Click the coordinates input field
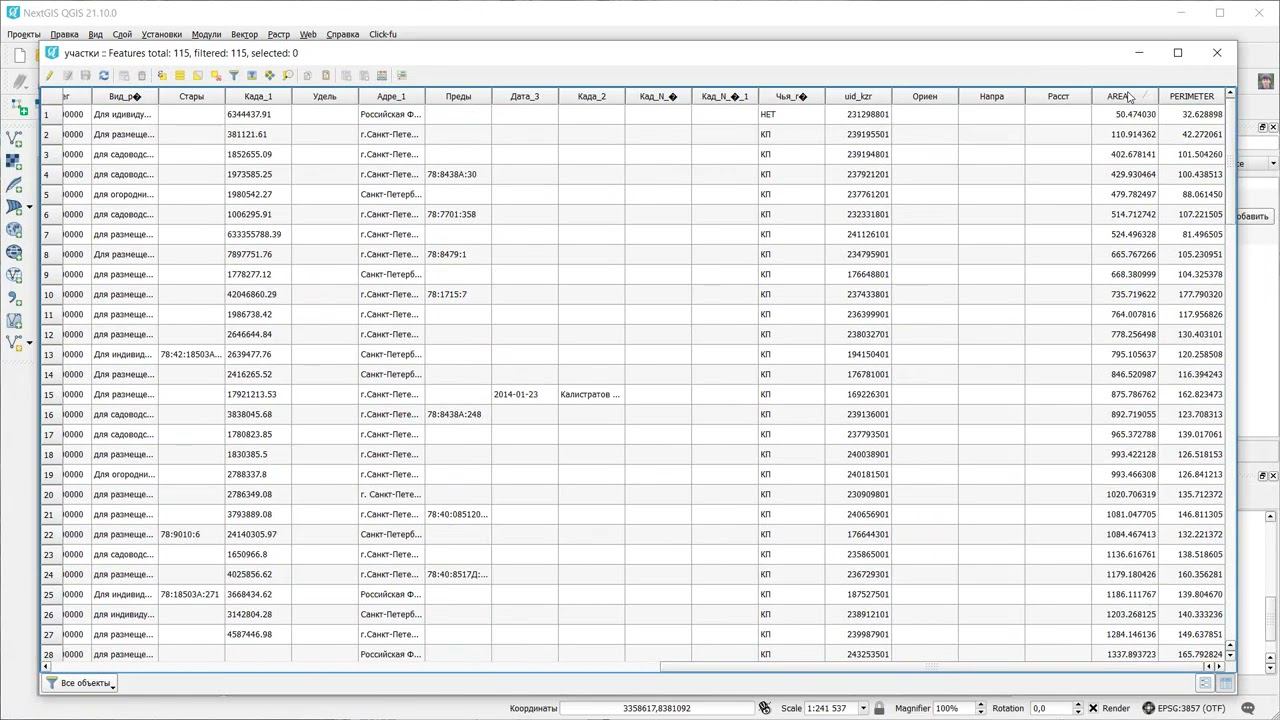The width and height of the screenshot is (1280, 720). click(x=655, y=708)
